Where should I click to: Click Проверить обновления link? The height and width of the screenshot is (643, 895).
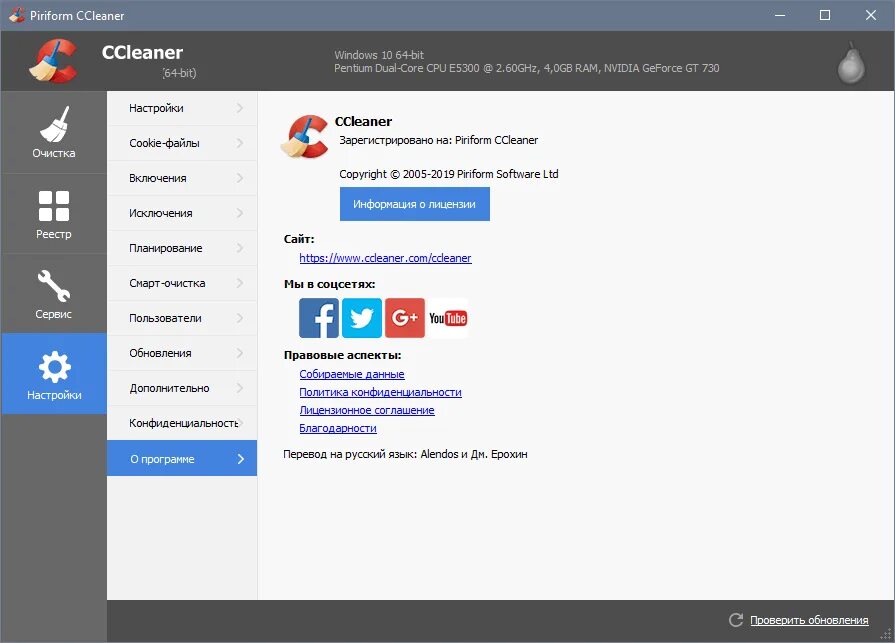[809, 620]
